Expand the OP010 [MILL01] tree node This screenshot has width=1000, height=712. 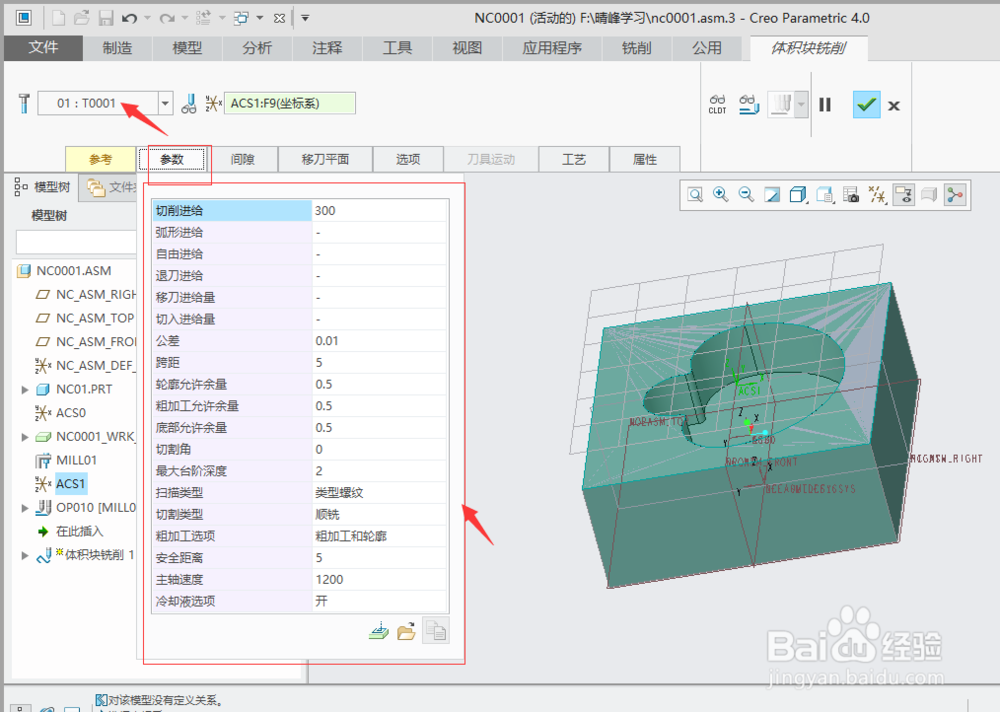point(25,508)
